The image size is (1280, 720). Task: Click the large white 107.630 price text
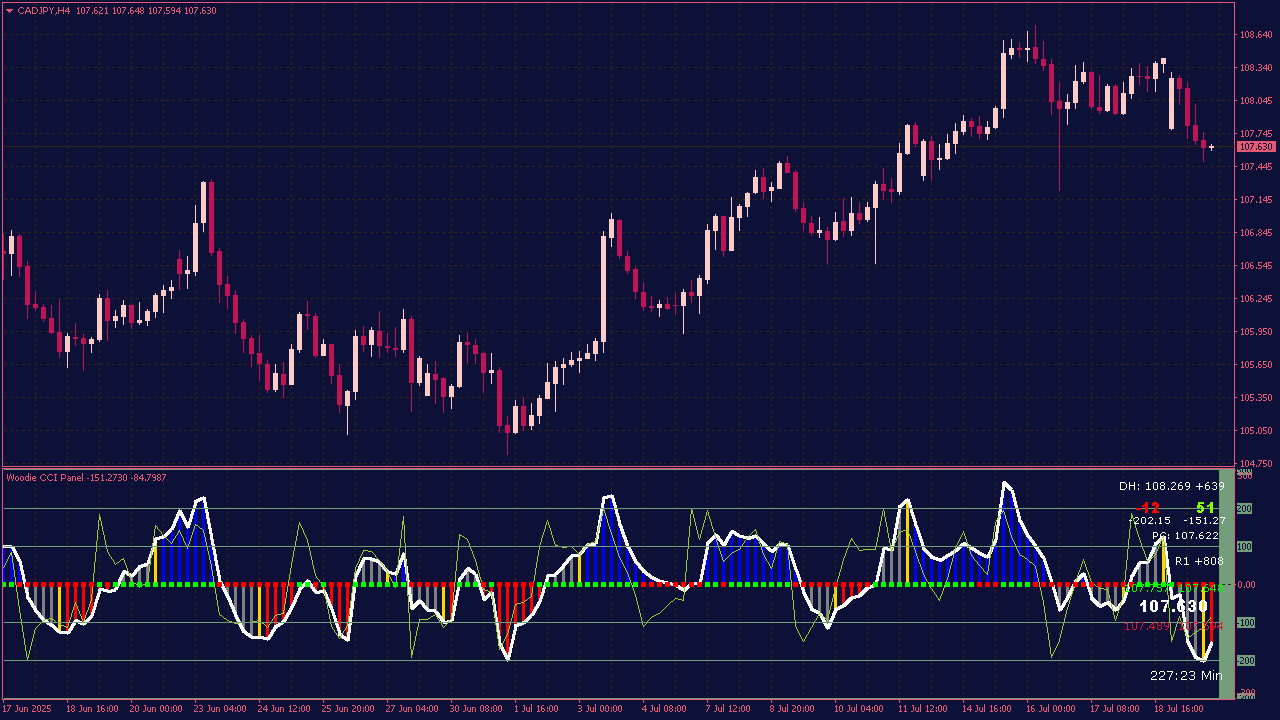(x=1173, y=606)
